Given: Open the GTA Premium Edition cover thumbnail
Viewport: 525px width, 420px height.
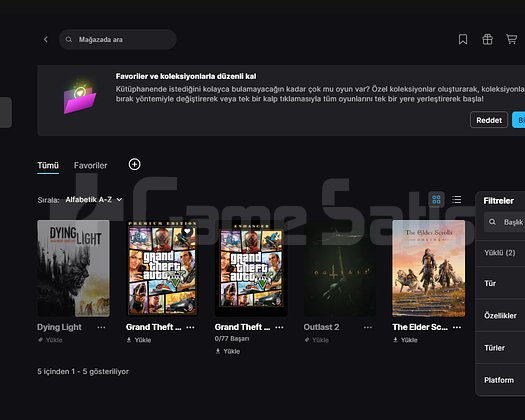Looking at the screenshot, I should coord(162,268).
